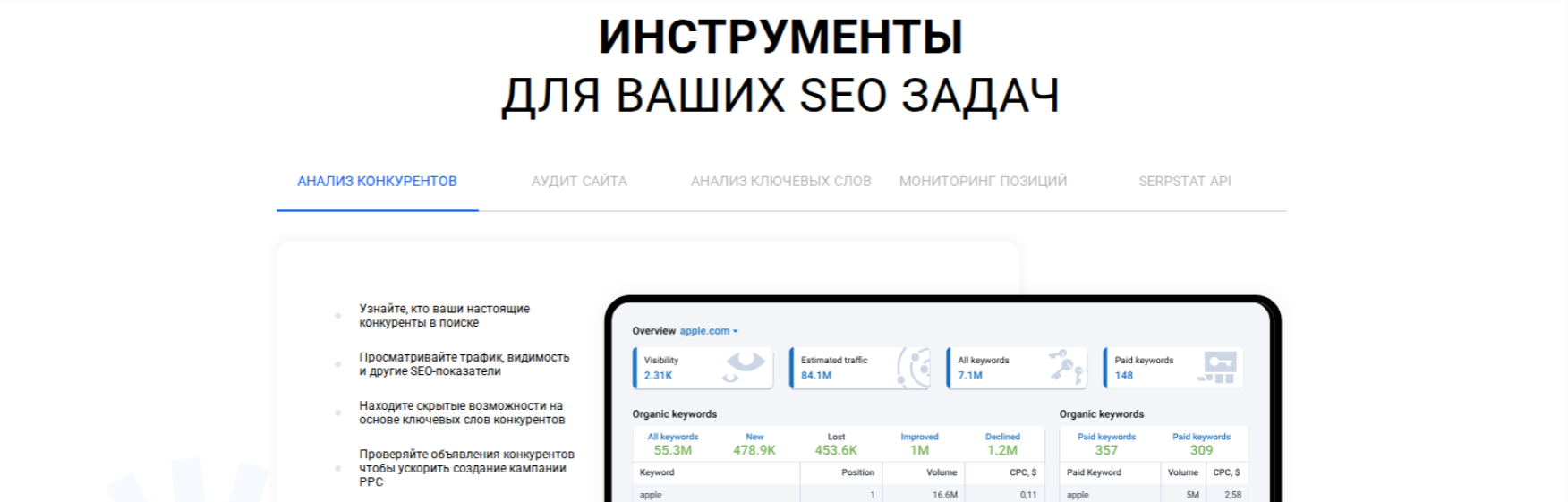Open the All keywords 7.1M card
This screenshot has height=502, width=1568.
tap(1017, 368)
